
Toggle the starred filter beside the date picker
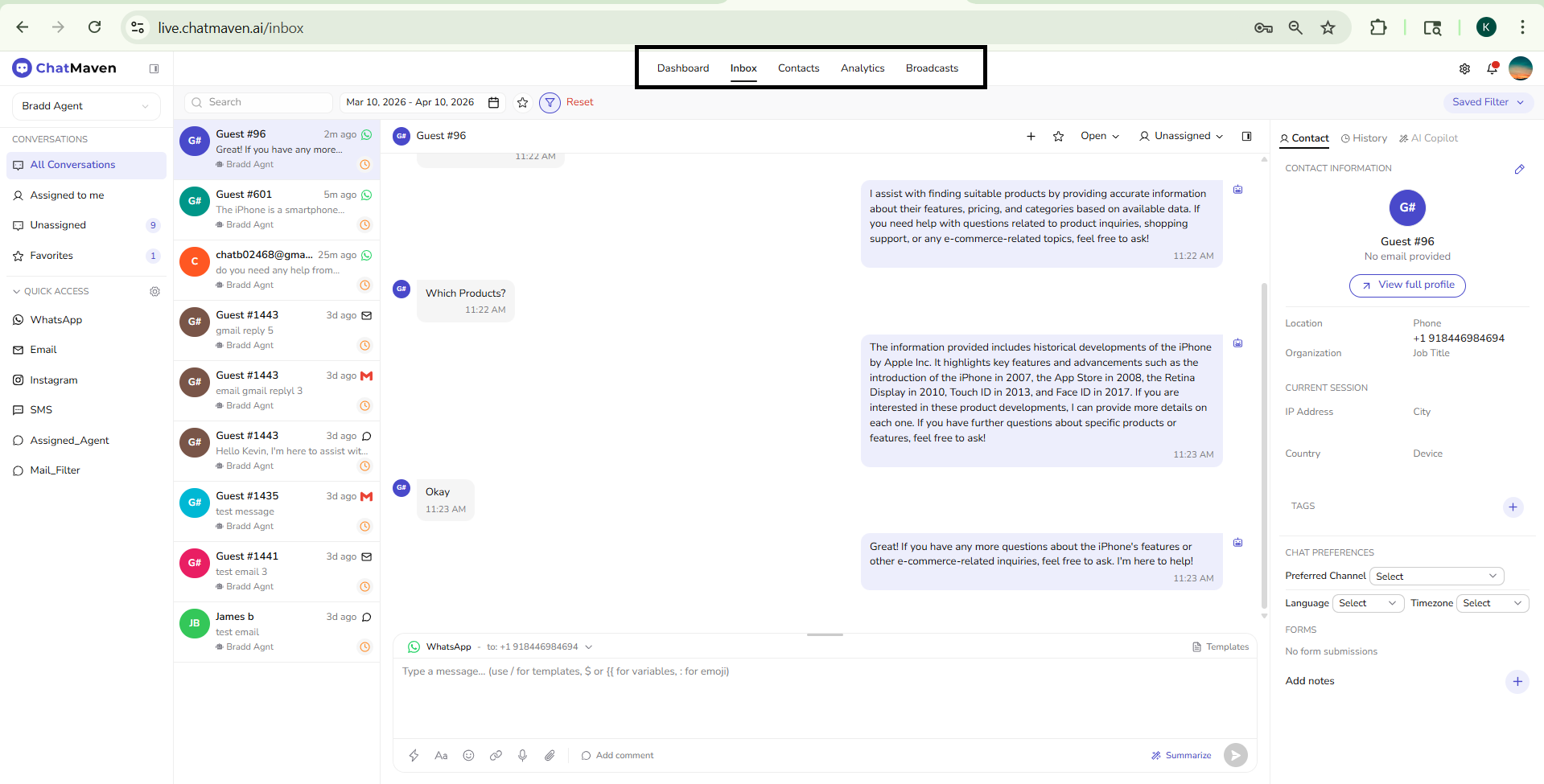point(522,102)
